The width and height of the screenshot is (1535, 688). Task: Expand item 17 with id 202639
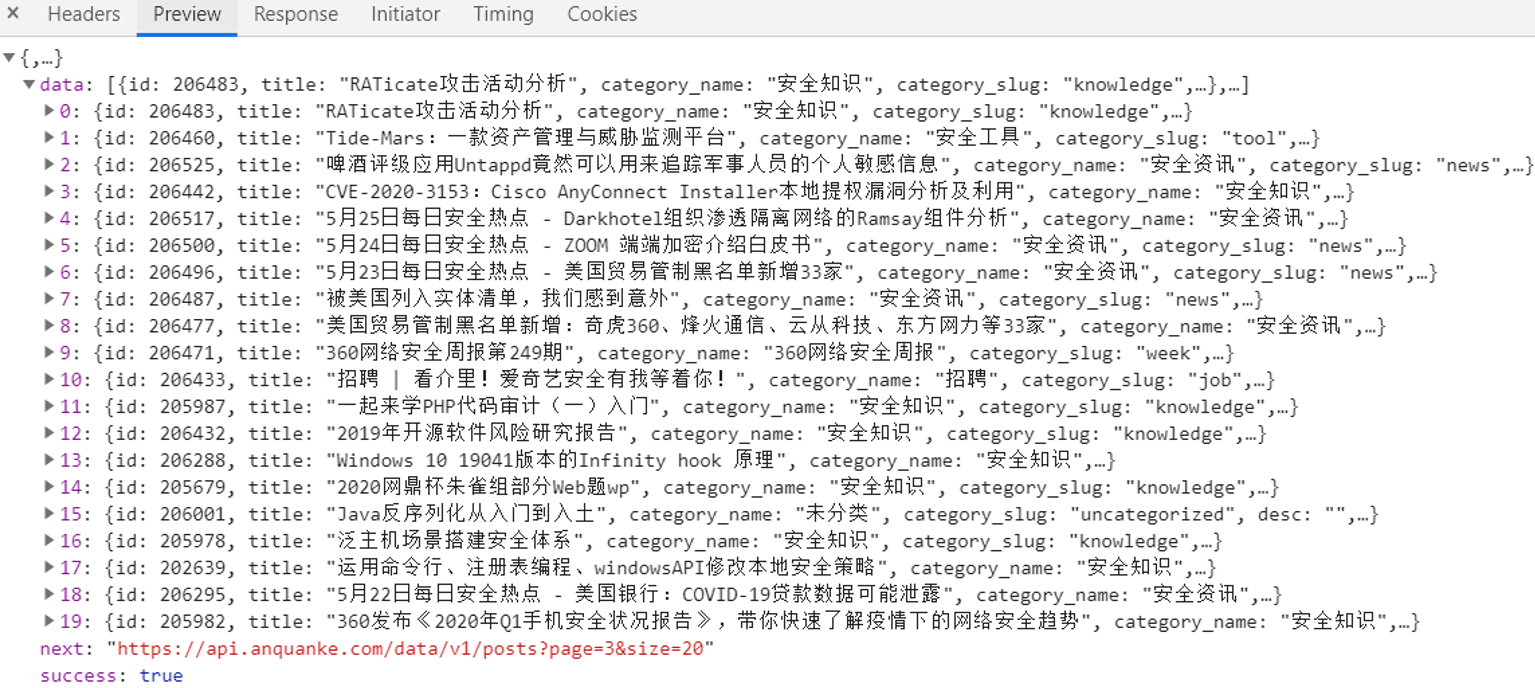(x=49, y=568)
